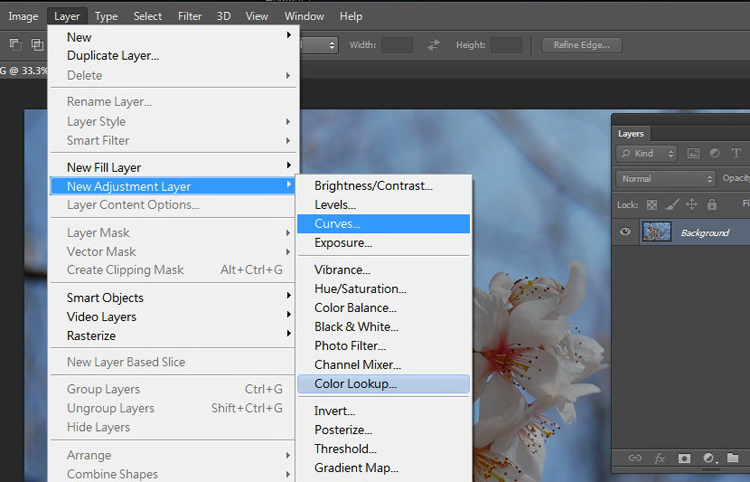Open the View menu
The height and width of the screenshot is (482, 750).
257,16
